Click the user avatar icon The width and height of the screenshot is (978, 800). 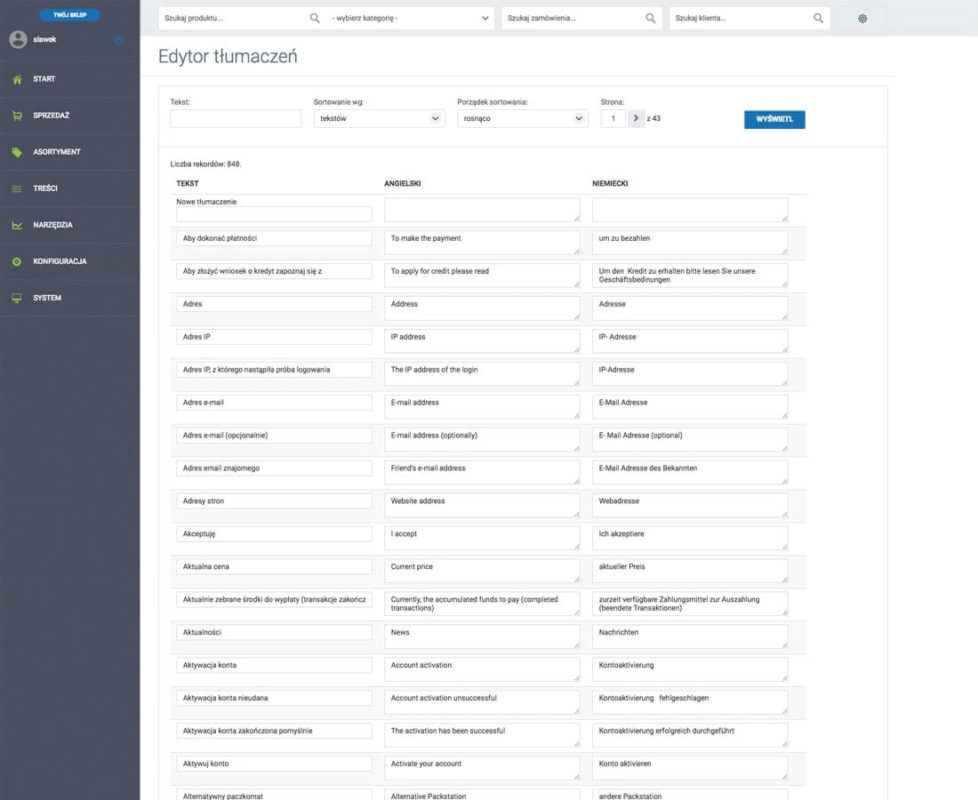pyautogui.click(x=18, y=39)
